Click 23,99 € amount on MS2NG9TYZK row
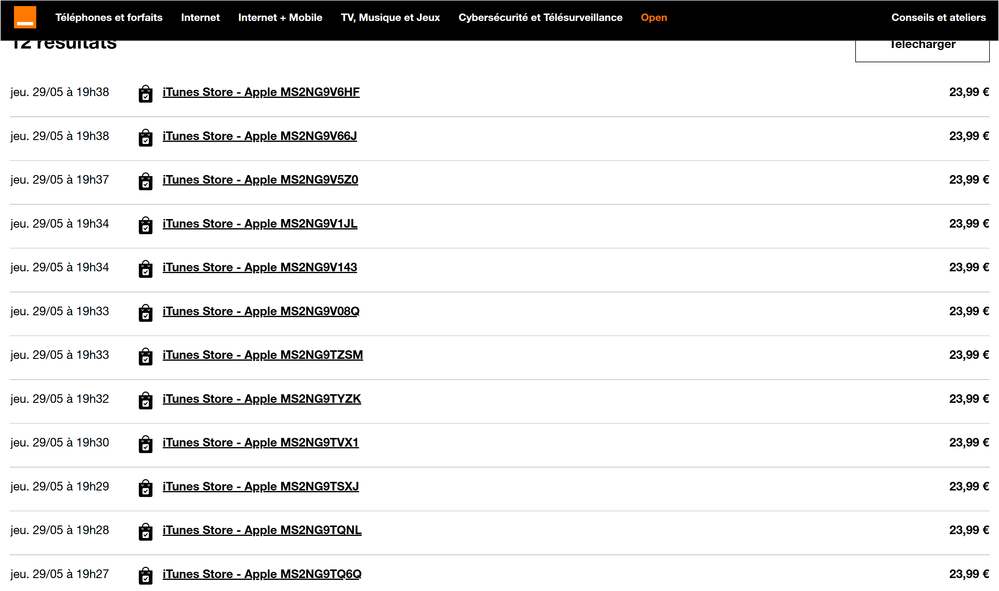The height and width of the screenshot is (591, 999). click(969, 399)
